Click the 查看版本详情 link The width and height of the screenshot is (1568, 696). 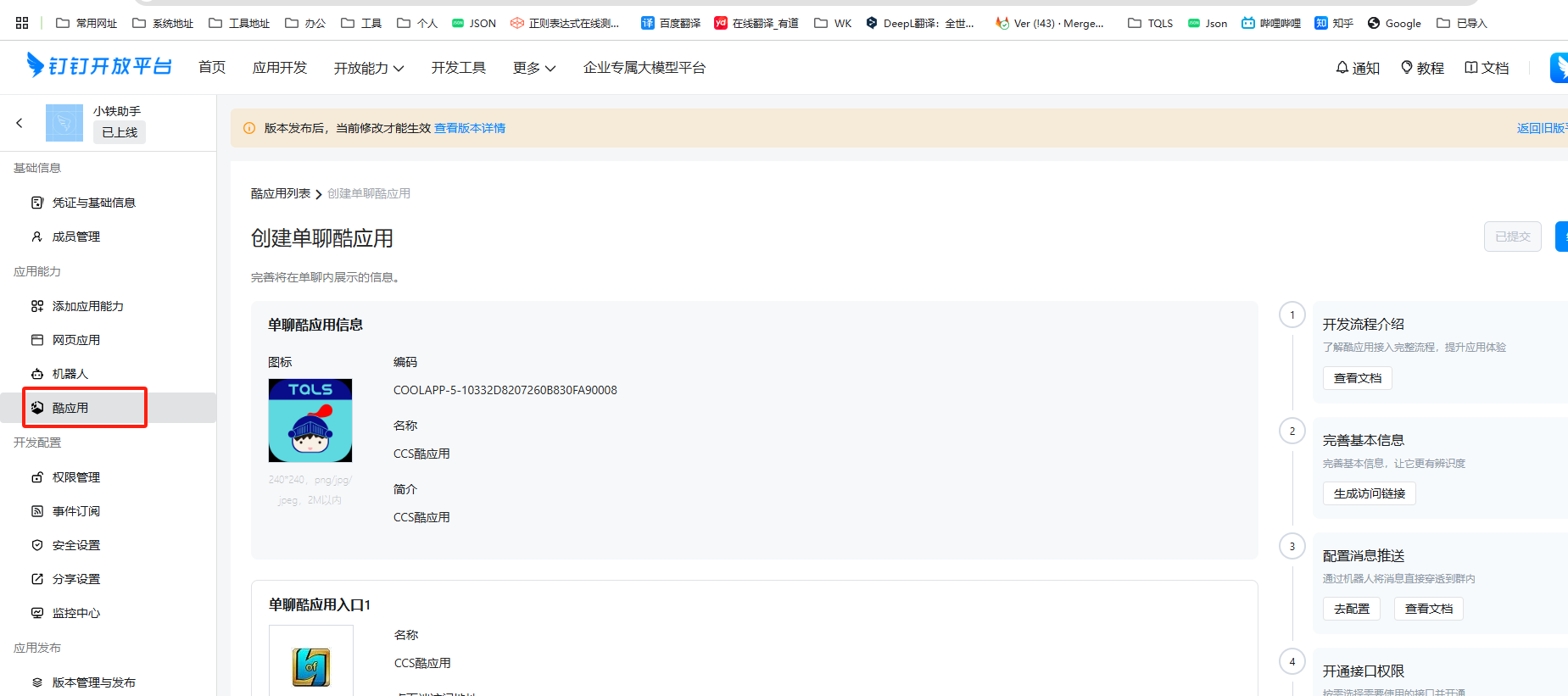tap(470, 128)
